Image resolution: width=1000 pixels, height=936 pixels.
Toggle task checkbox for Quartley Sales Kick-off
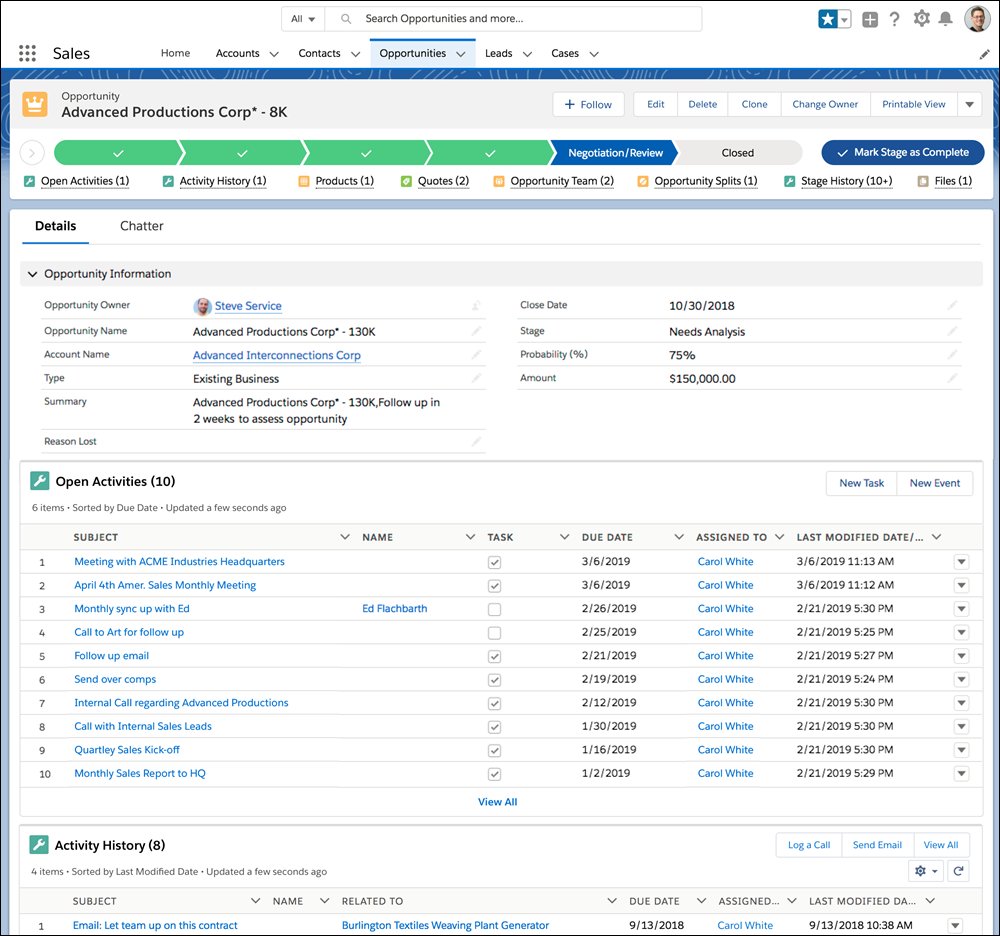[494, 751]
